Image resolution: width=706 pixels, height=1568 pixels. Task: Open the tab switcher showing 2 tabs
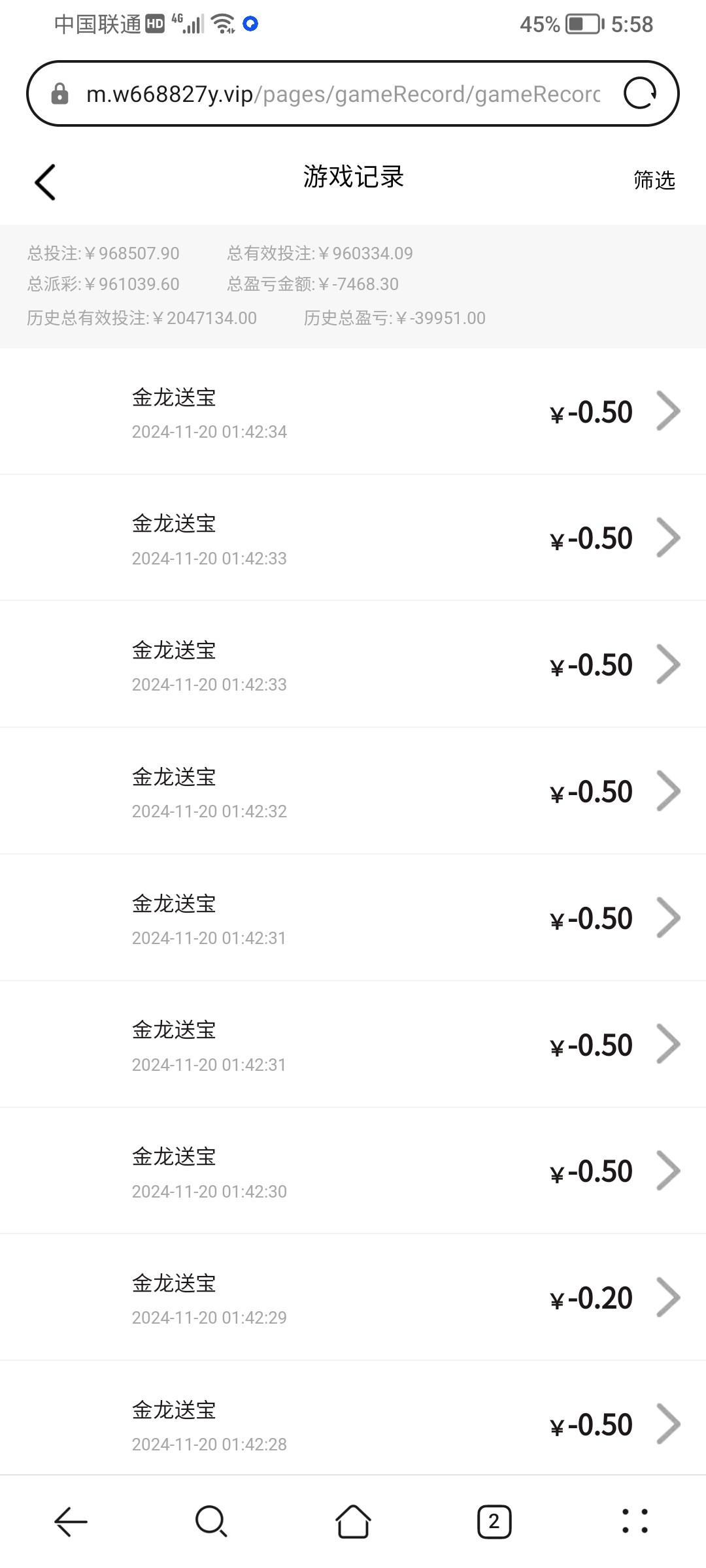(x=494, y=1522)
